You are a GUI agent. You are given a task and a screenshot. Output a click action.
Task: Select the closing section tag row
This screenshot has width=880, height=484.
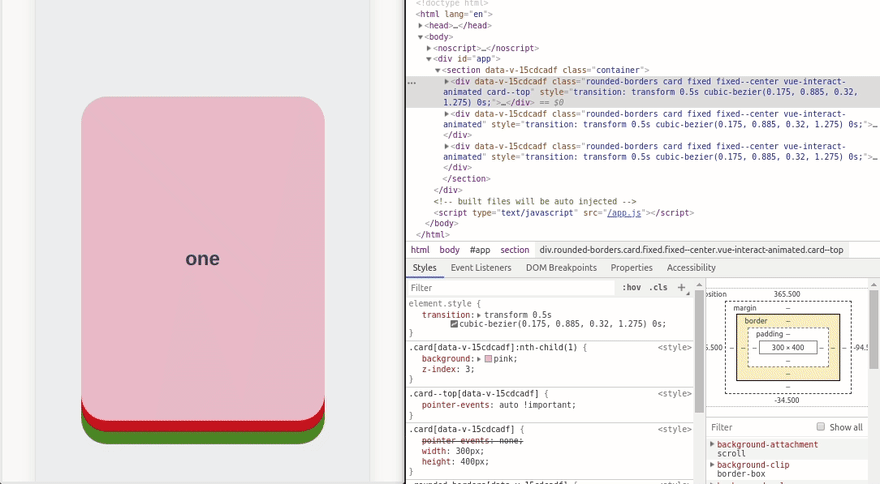(466, 179)
